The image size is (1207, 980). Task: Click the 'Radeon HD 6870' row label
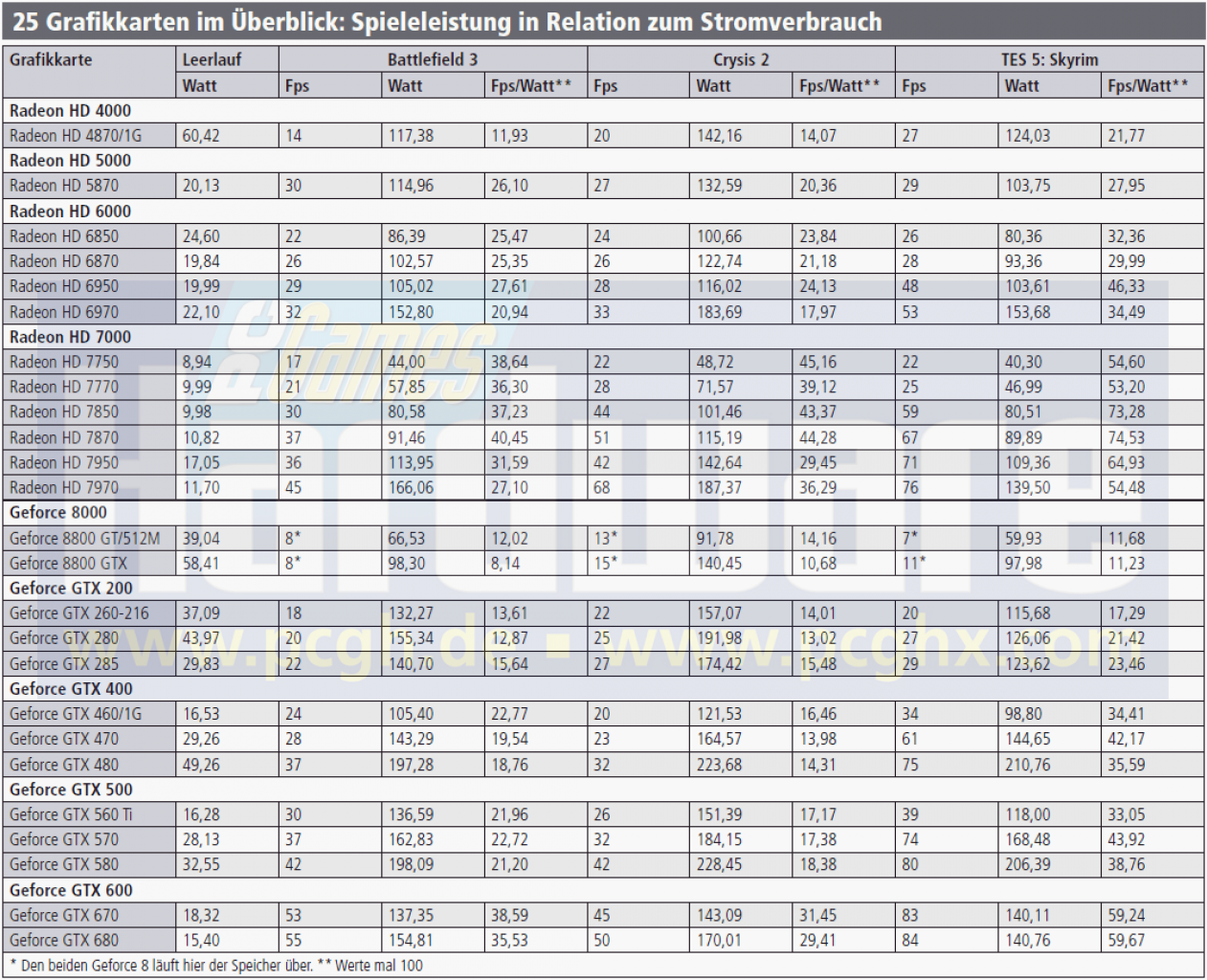coord(64,260)
